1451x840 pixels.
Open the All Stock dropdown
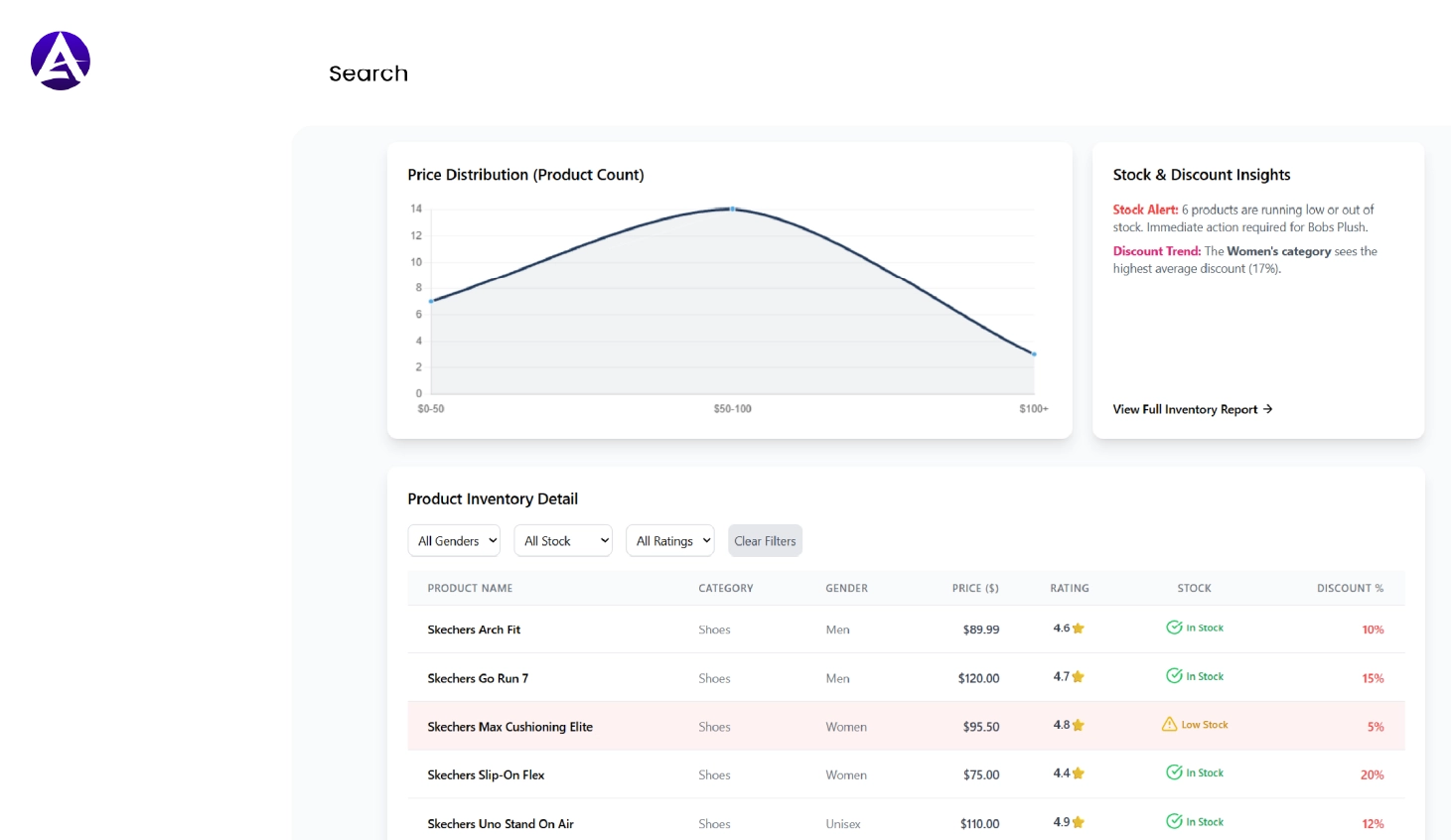[x=563, y=540]
